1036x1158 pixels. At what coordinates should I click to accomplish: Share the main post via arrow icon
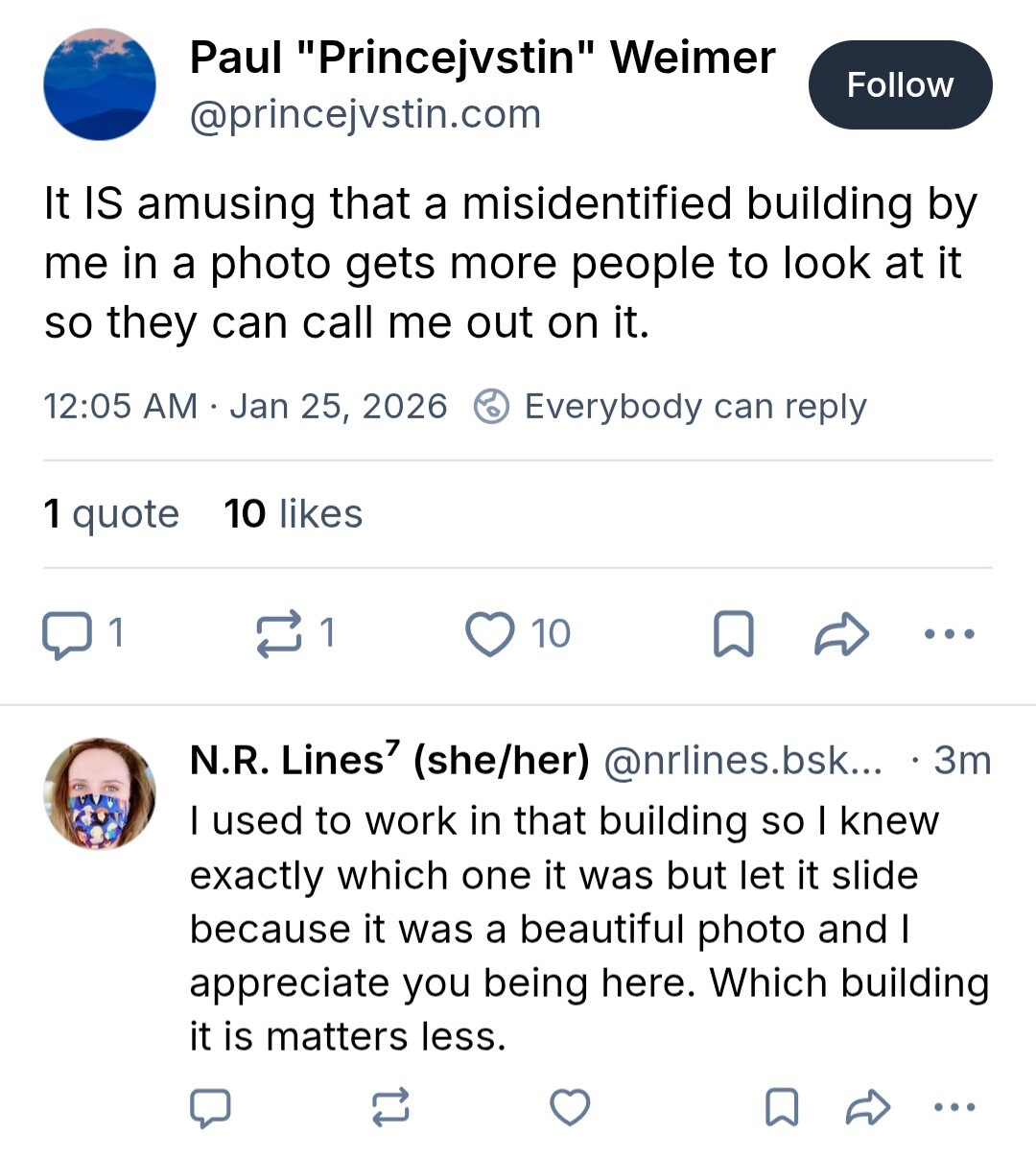pos(841,635)
